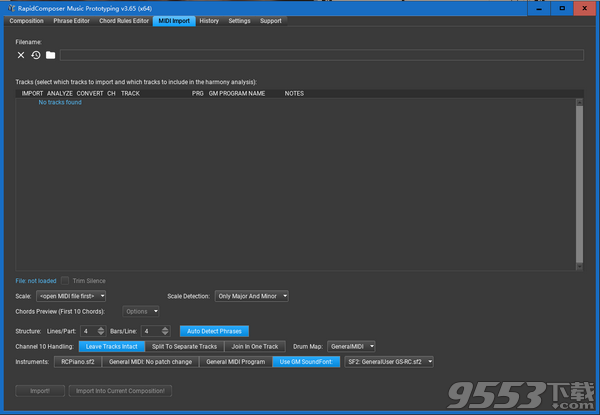Close the RapidComposer window
The height and width of the screenshot is (415, 600).
(585, 8)
